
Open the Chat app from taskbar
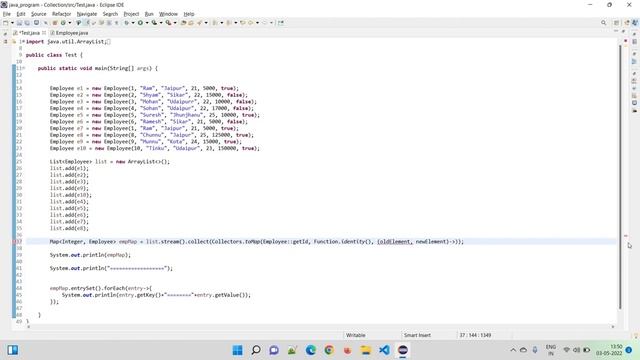click(274, 350)
